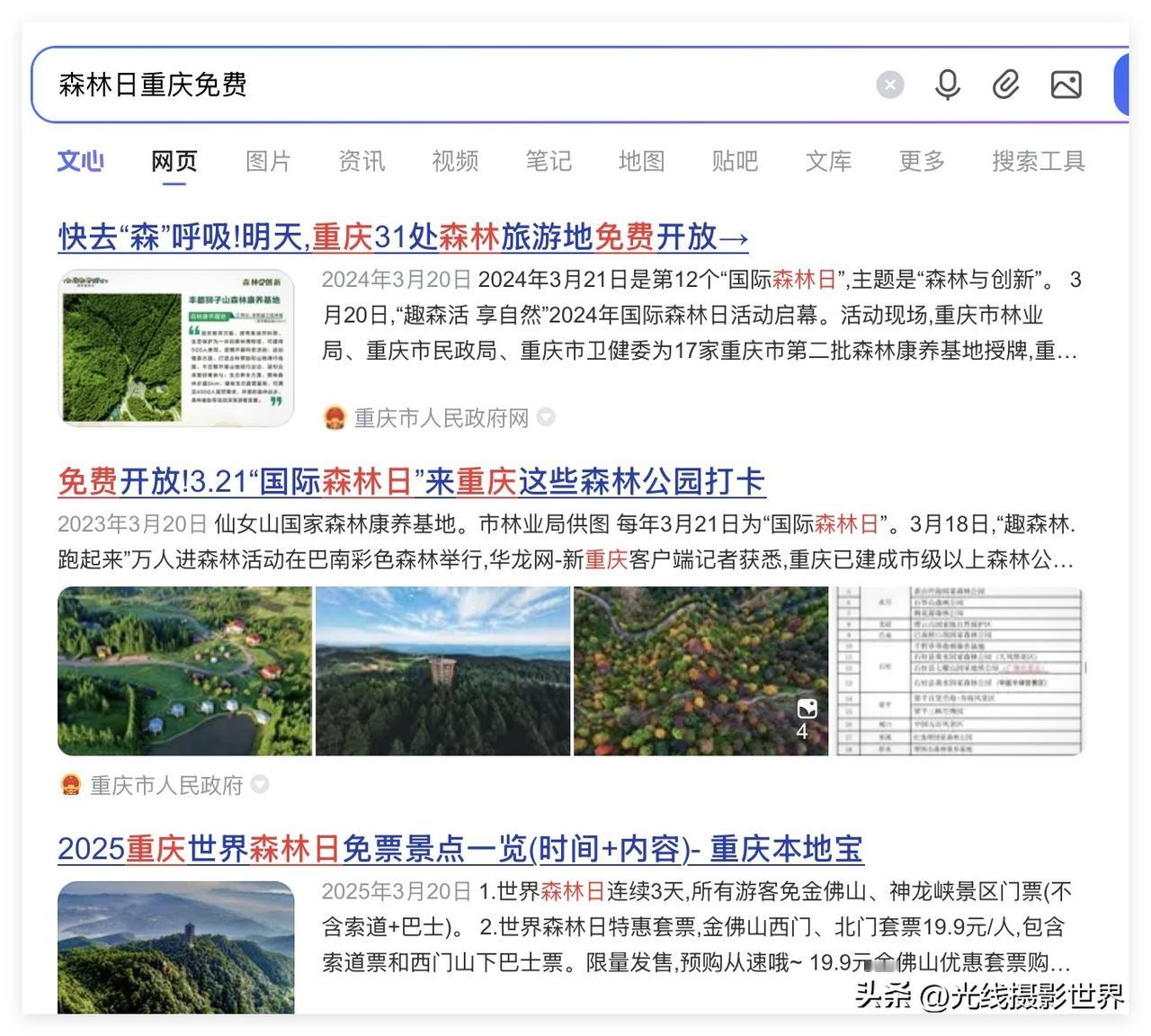Clear the search box text
Image resolution: width=1151 pixels, height=1036 pixels.
pos(889,85)
